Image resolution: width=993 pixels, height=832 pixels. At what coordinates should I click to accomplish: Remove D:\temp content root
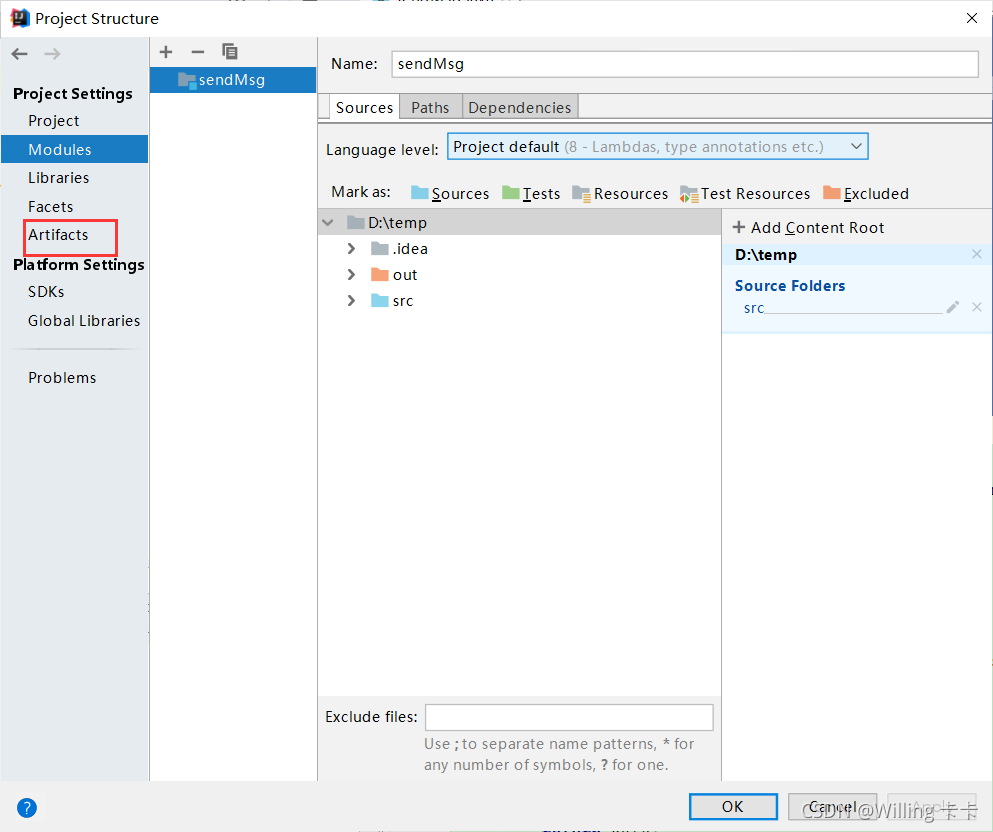coord(977,254)
